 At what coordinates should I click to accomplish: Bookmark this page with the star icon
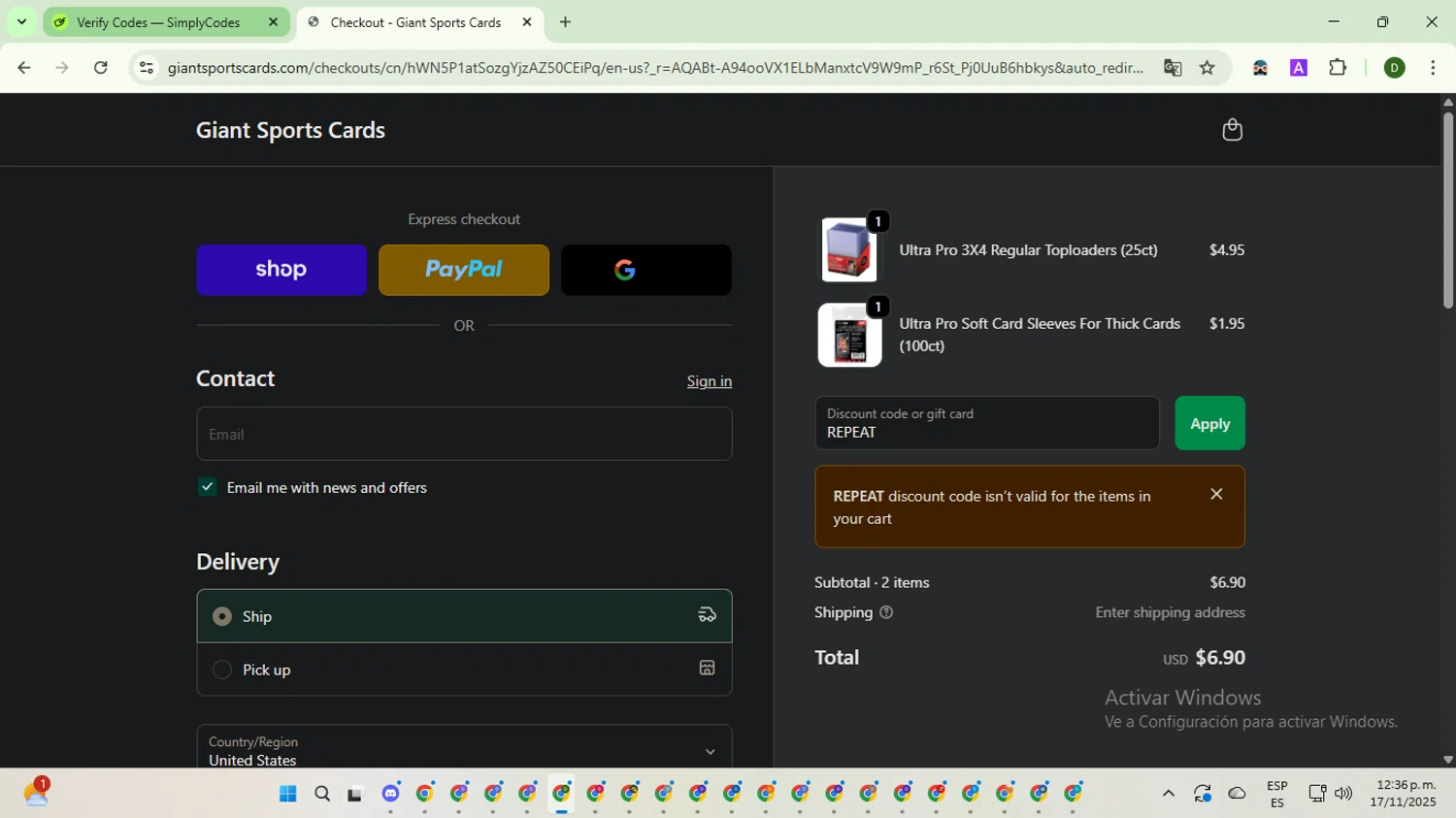click(x=1208, y=68)
